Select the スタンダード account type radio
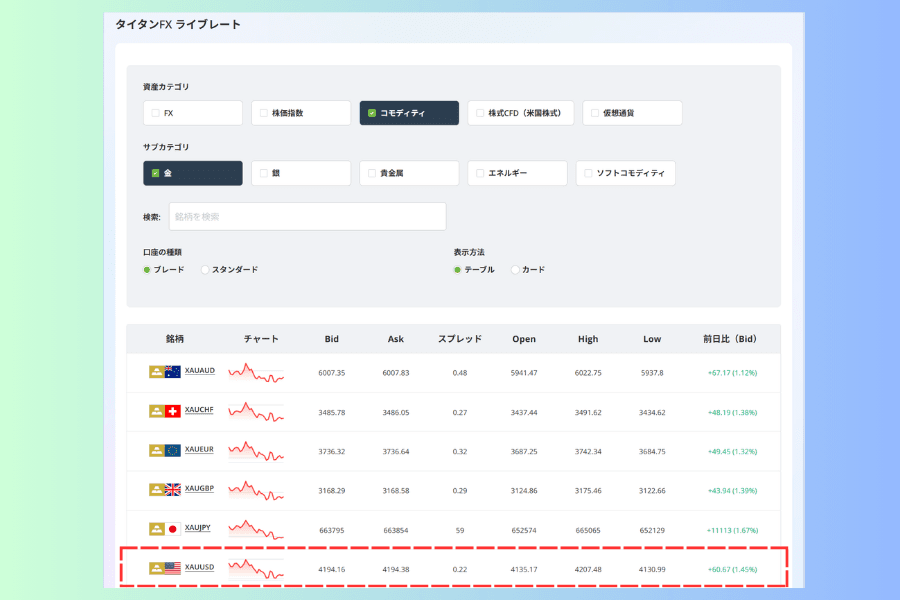This screenshot has width=900, height=600. 205,270
